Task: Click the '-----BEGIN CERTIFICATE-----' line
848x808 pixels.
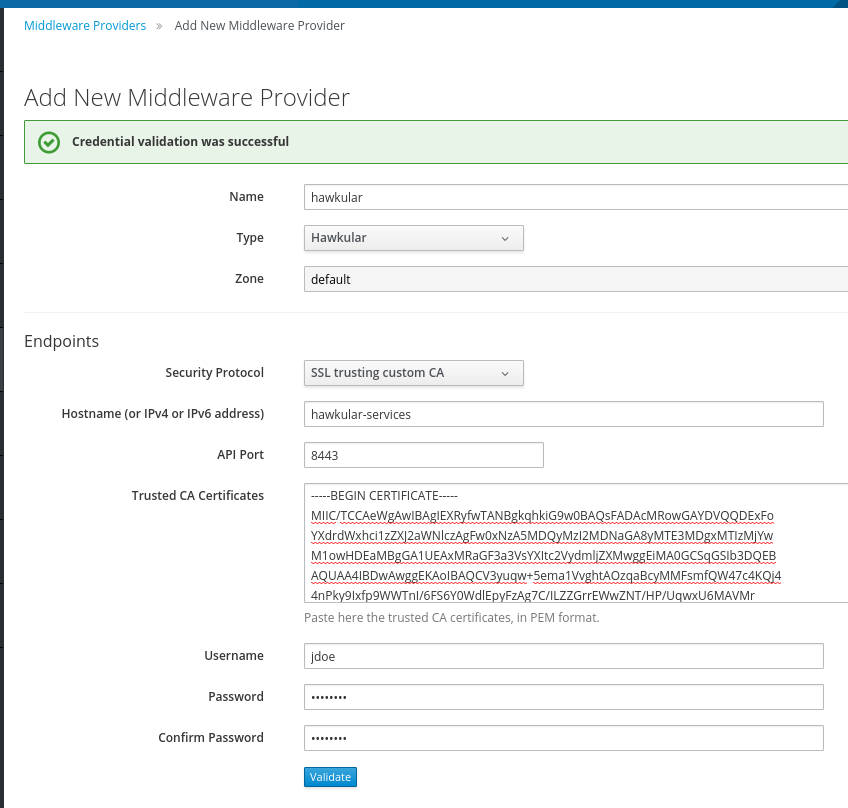Action: 384,495
